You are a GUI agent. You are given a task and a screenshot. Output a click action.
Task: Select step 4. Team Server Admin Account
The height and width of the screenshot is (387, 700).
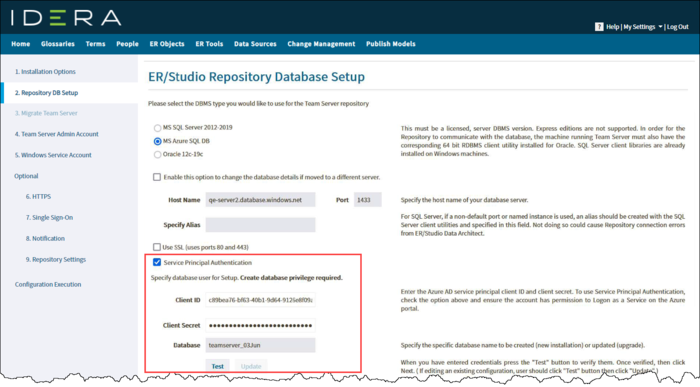56,134
